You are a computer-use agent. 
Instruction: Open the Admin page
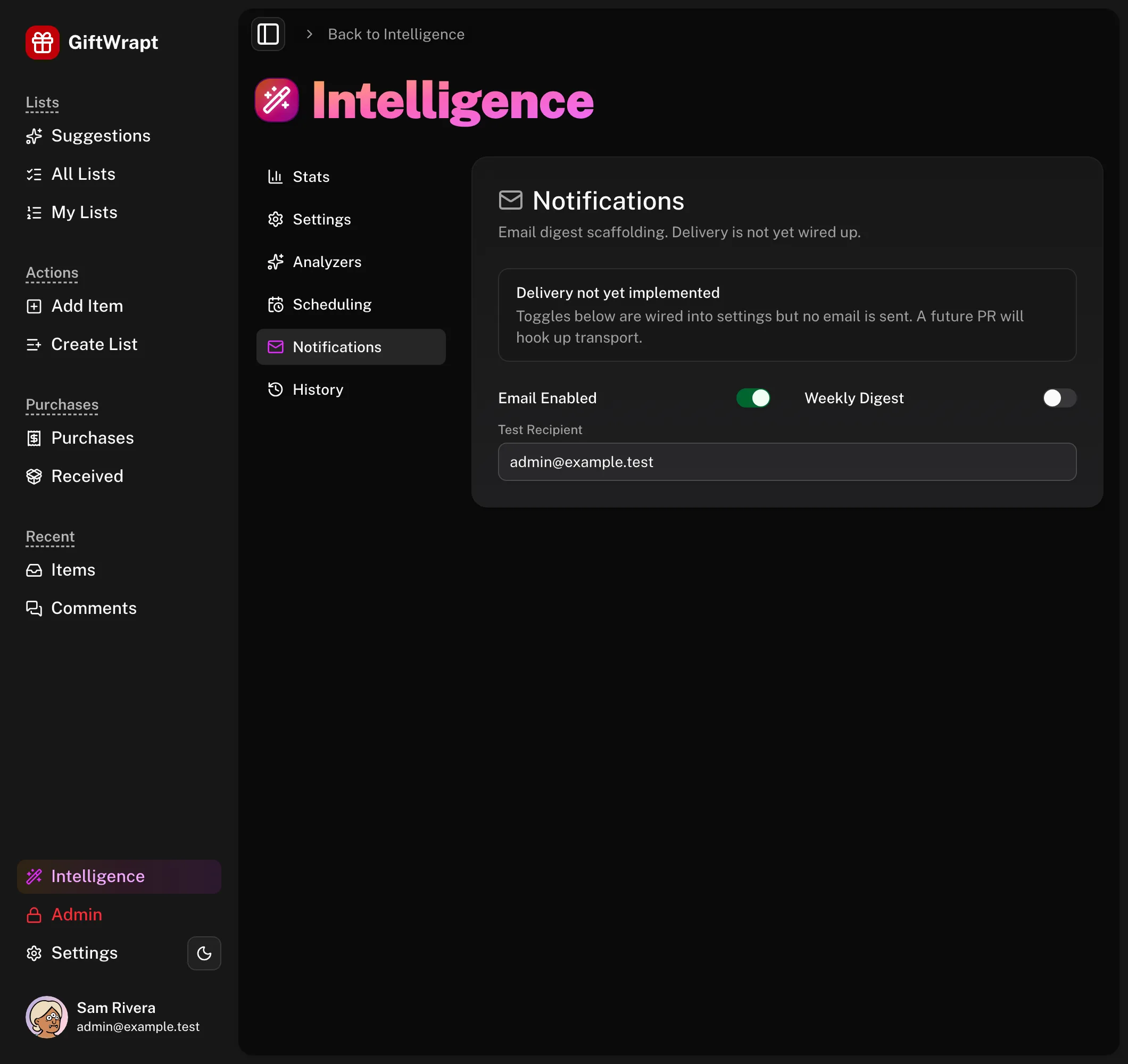point(119,915)
